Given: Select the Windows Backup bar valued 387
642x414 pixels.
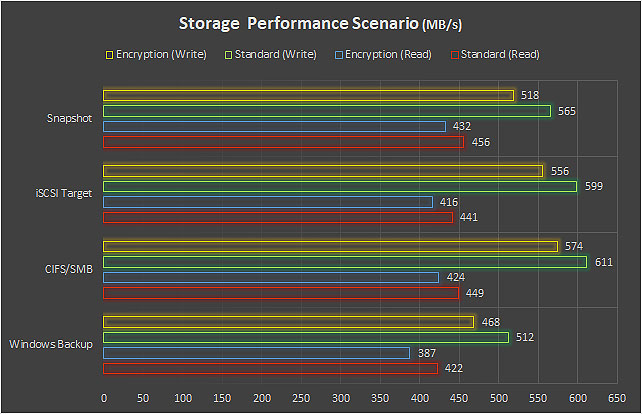Looking at the screenshot, I should [x=257, y=353].
